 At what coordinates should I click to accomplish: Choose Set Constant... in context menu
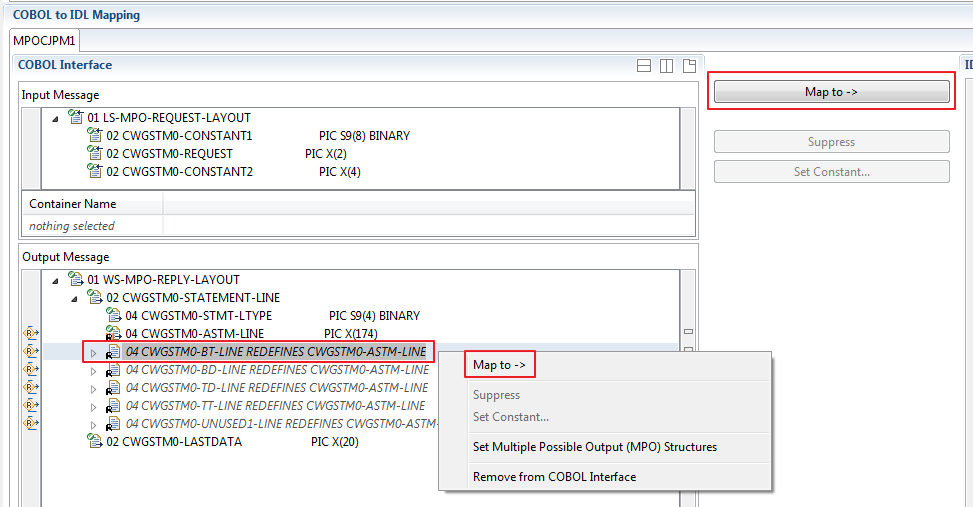coord(511,417)
